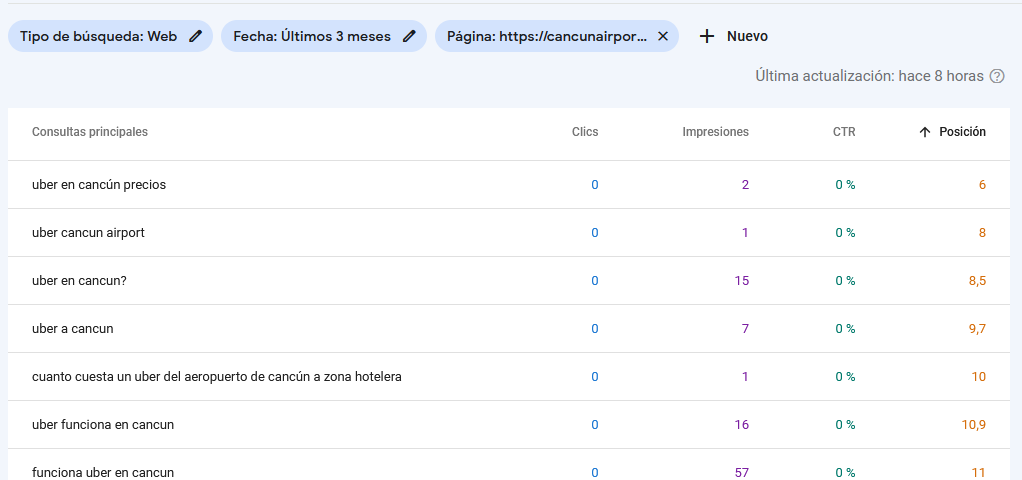Select position value 8 for 'uber cancun airport'
The image size is (1022, 480).
point(982,233)
